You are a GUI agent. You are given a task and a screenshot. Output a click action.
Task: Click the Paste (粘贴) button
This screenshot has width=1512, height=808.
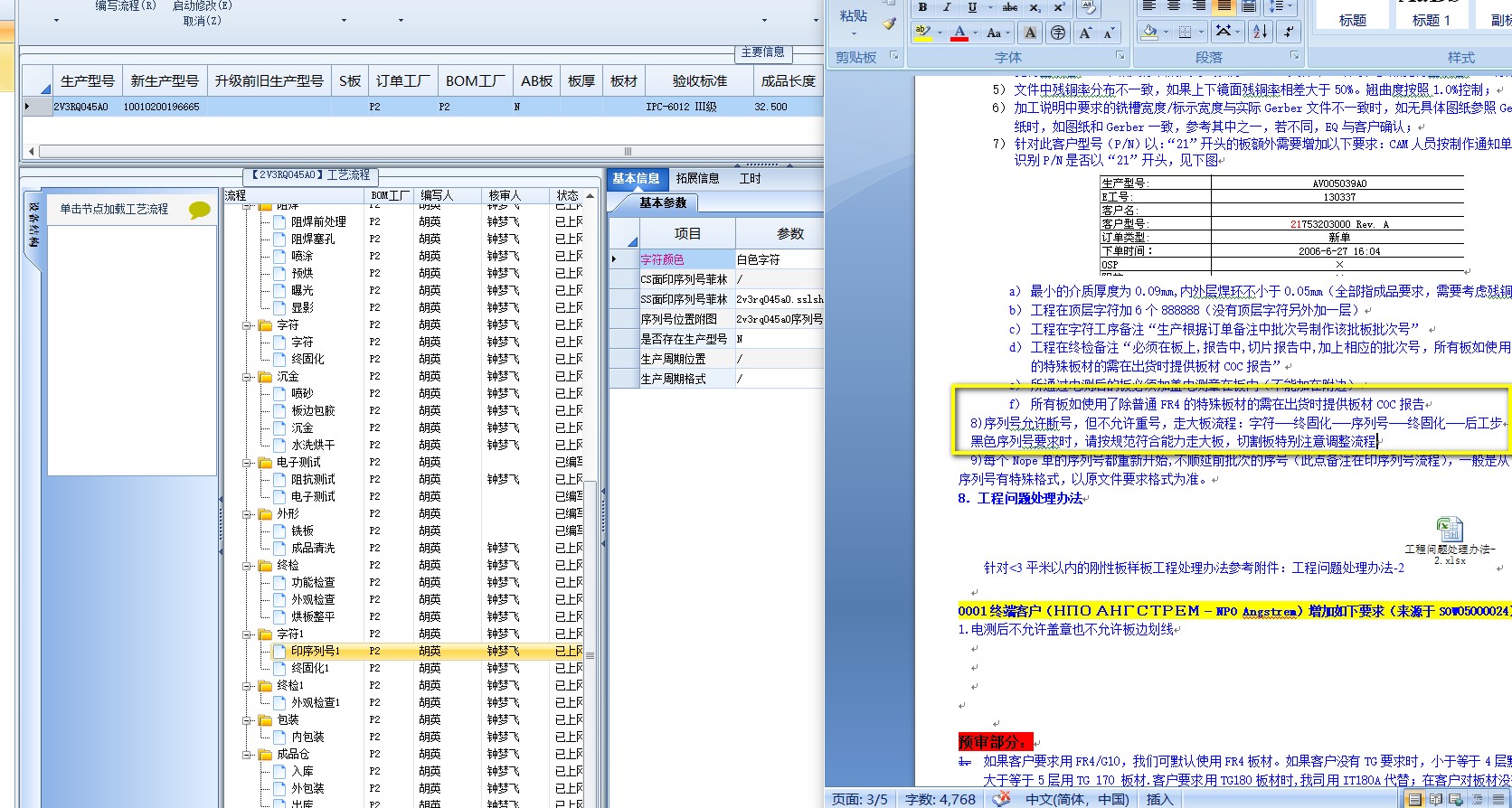point(853,15)
